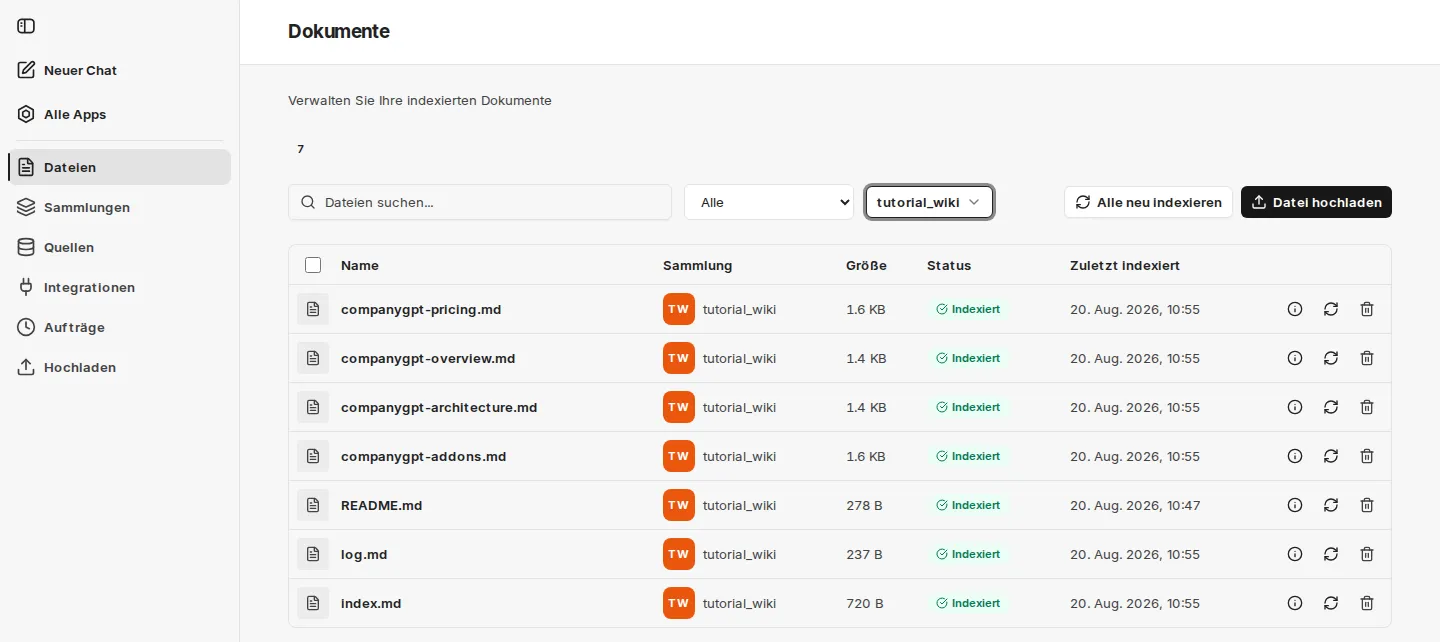
Task: Reindex README.md
Action: 1331,505
